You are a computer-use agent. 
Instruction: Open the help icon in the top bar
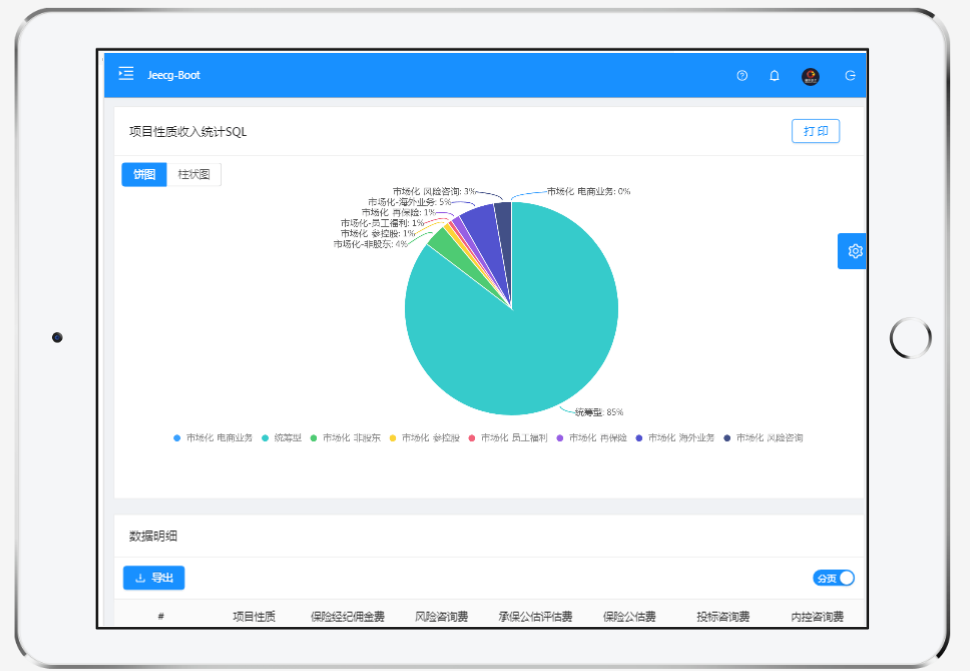pyautogui.click(x=741, y=75)
